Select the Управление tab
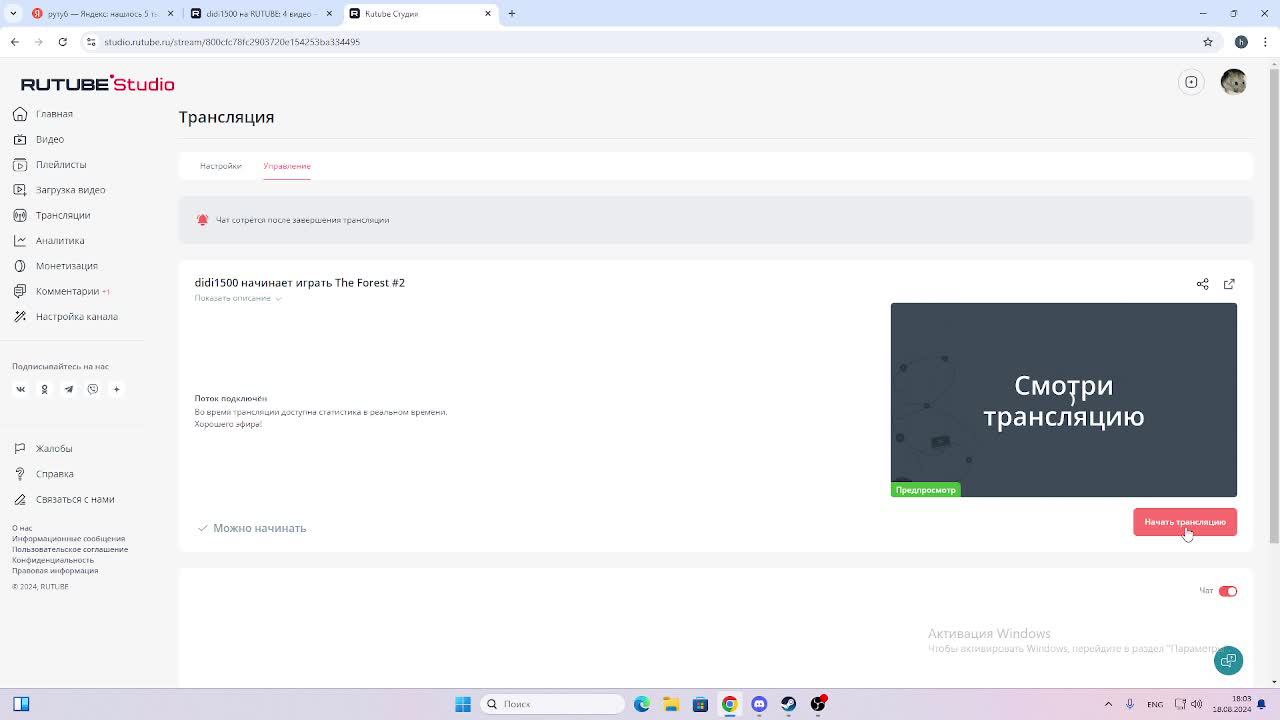1280x720 pixels. click(287, 166)
